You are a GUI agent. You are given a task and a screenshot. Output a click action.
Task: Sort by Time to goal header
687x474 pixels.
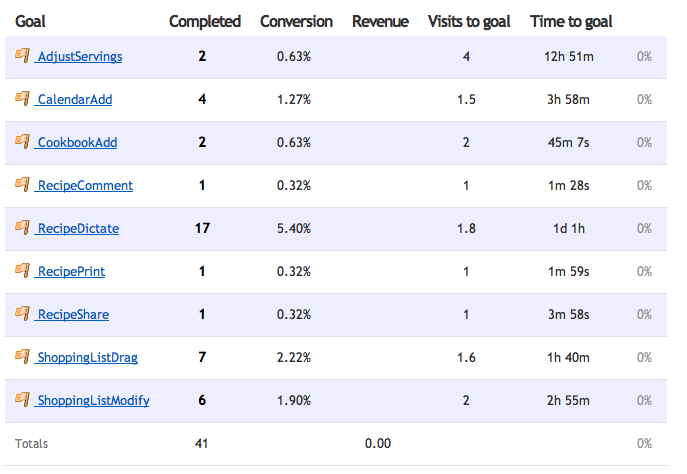coord(571,21)
